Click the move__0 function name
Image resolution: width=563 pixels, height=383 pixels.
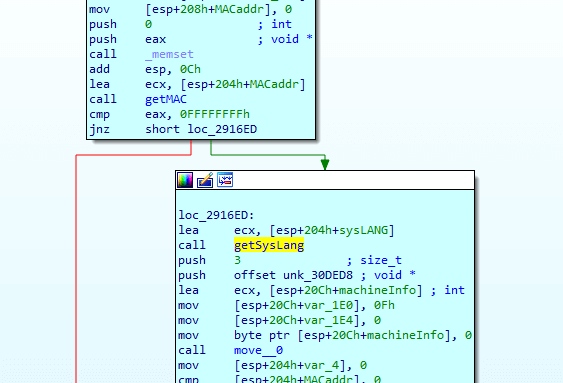coord(259,350)
